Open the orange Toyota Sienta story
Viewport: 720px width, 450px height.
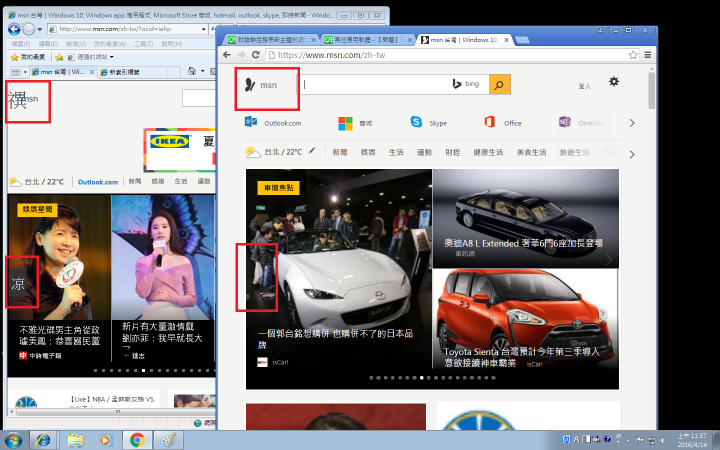click(526, 319)
